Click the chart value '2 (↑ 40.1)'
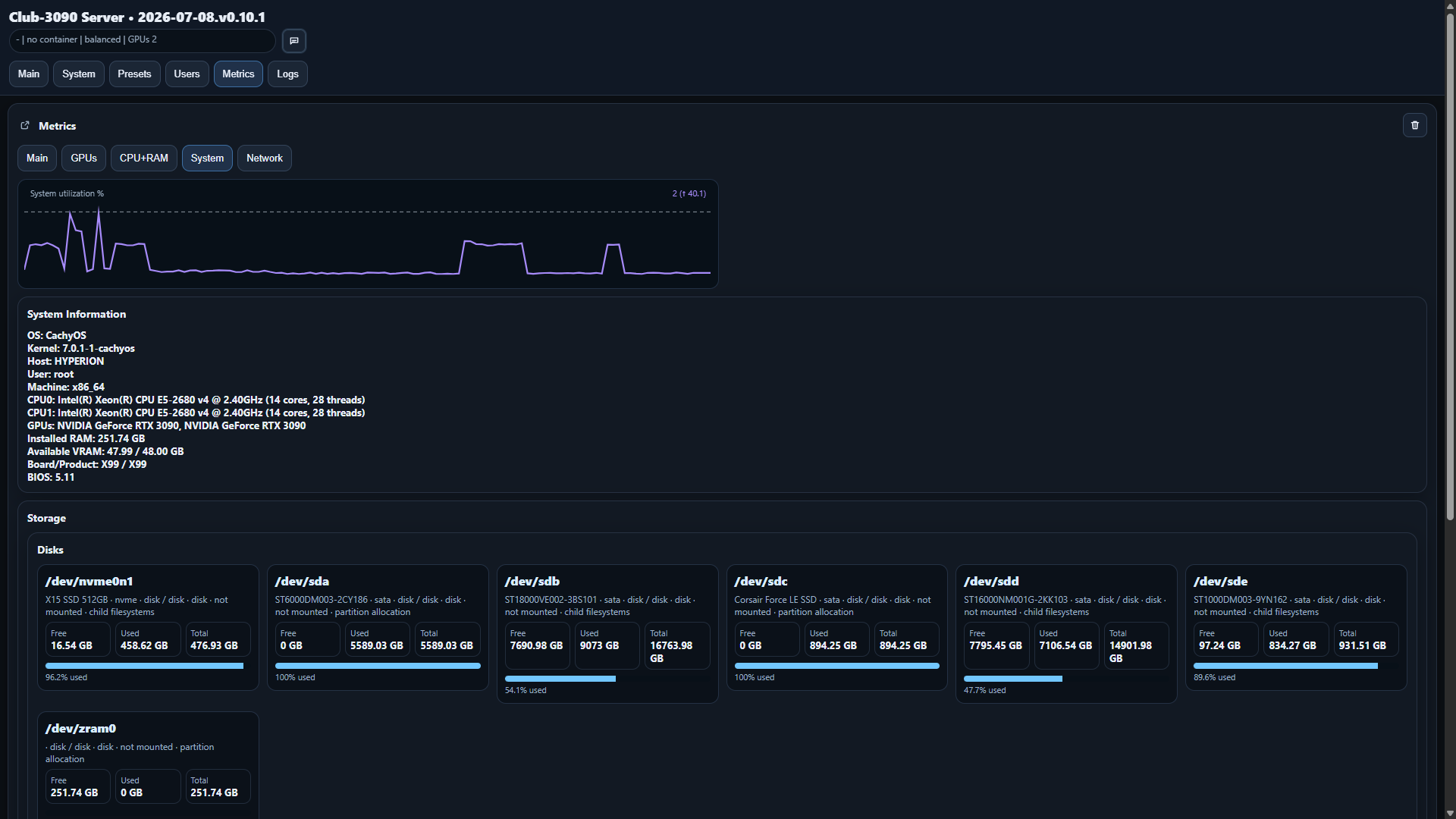Image resolution: width=1456 pixels, height=819 pixels. (689, 193)
